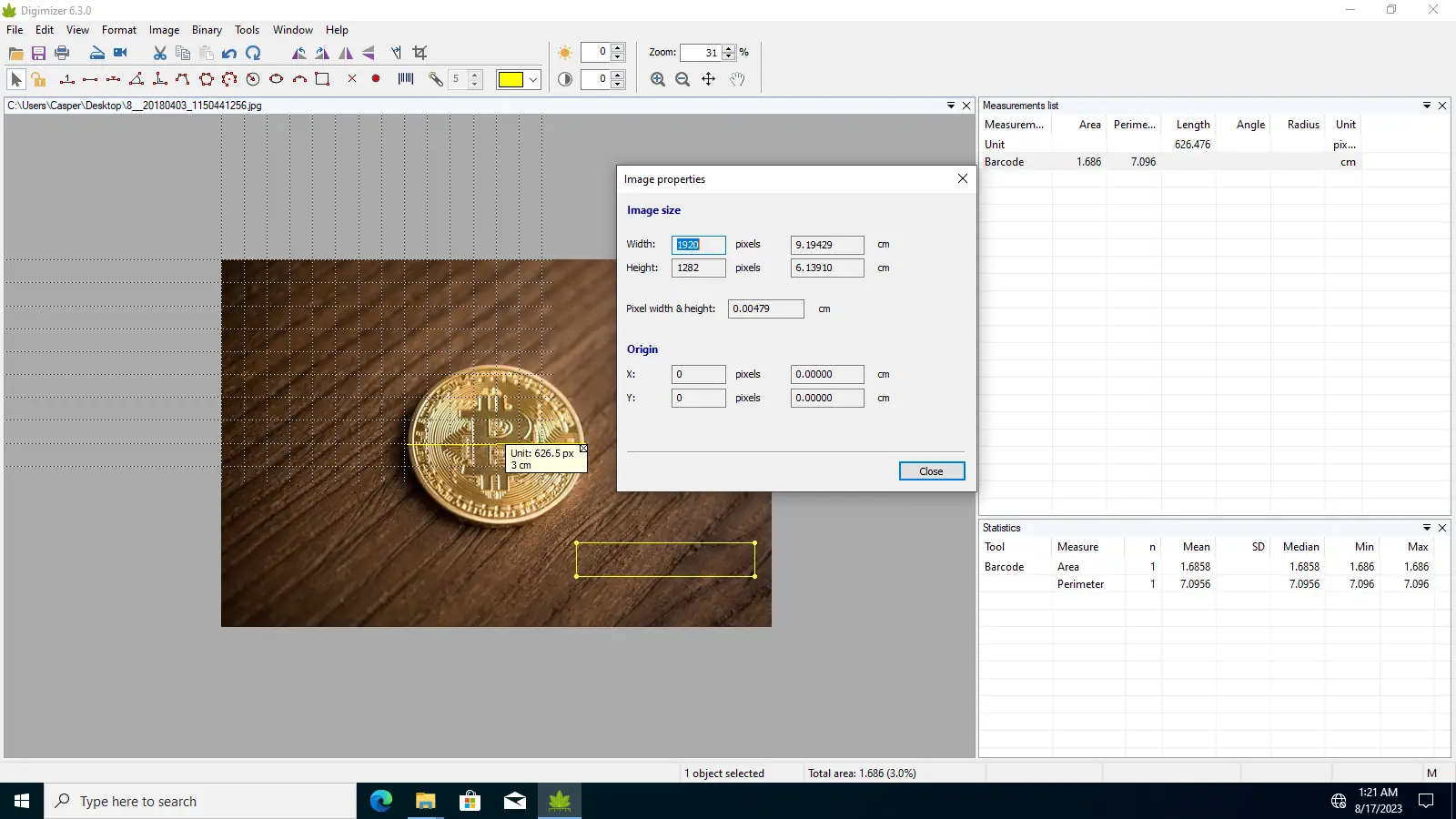1456x819 pixels.
Task: Select the pointer arrow tool
Action: tap(15, 79)
